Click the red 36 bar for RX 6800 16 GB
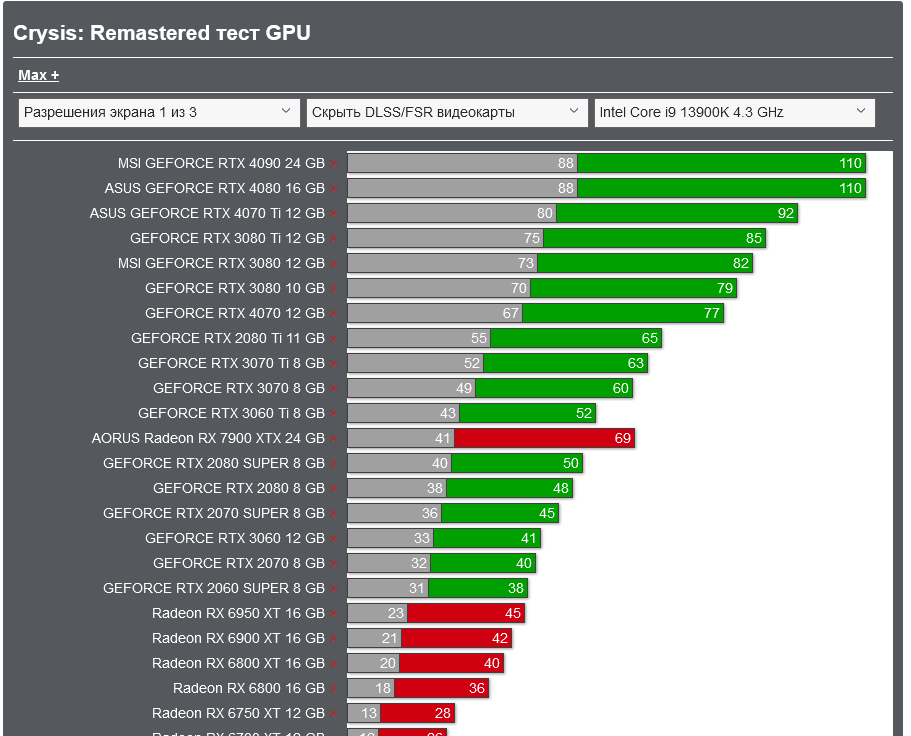This screenshot has width=911, height=736. click(442, 688)
